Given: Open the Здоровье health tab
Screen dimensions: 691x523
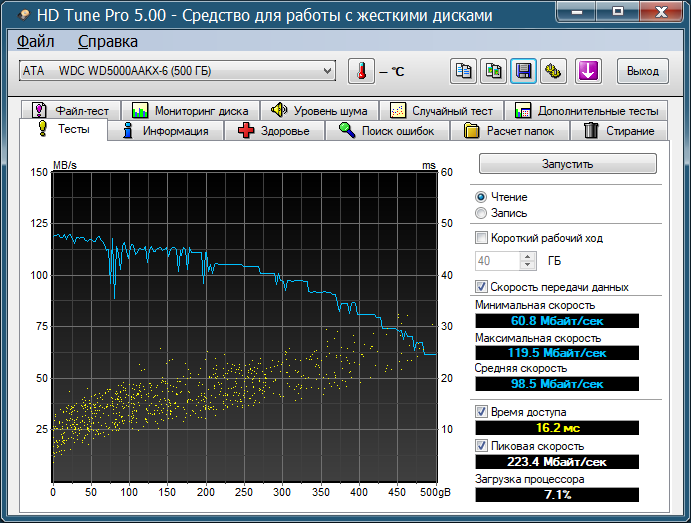Looking at the screenshot, I should [275, 131].
